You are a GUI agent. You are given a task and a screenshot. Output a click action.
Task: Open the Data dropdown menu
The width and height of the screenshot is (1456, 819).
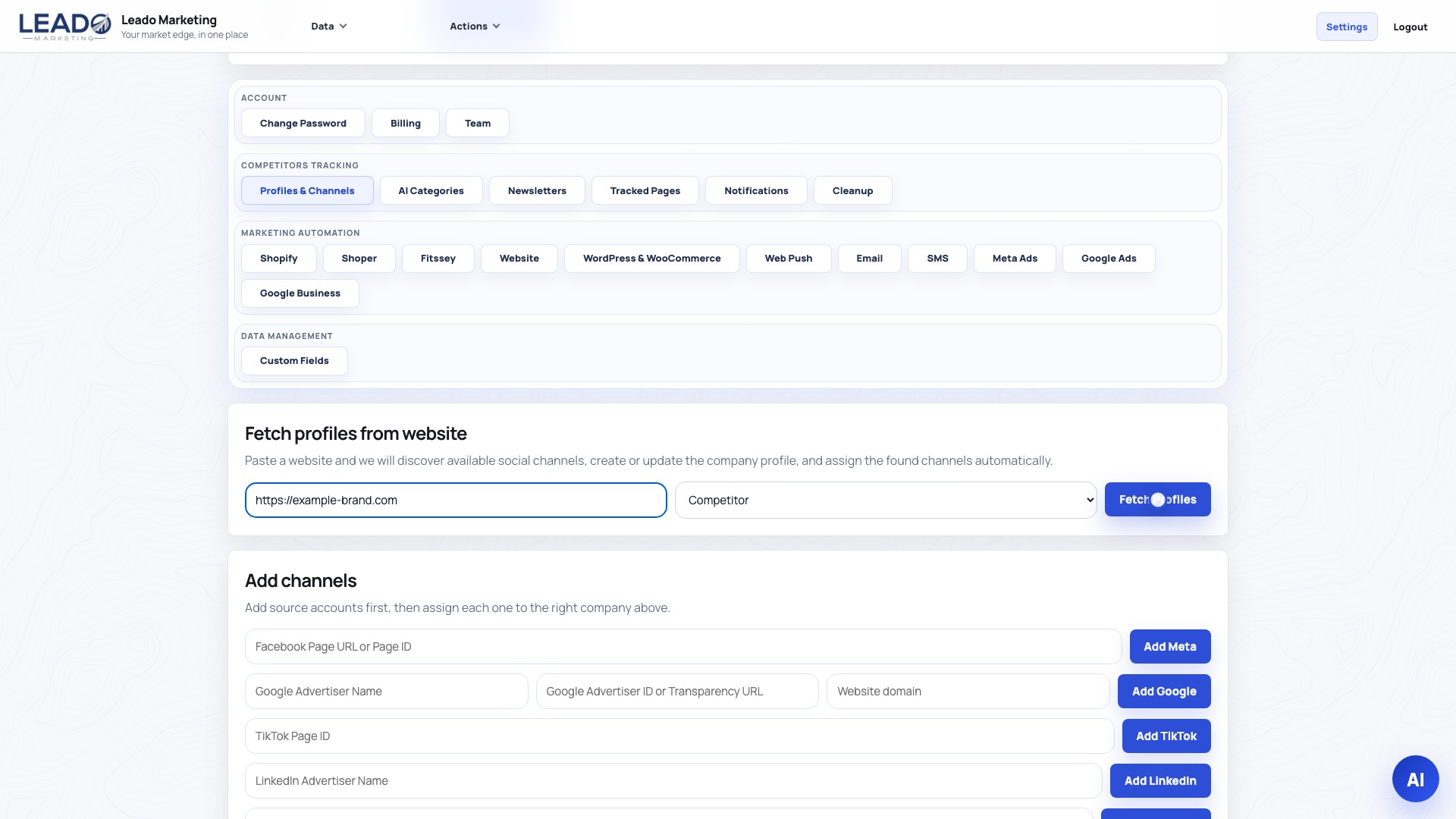point(329,27)
